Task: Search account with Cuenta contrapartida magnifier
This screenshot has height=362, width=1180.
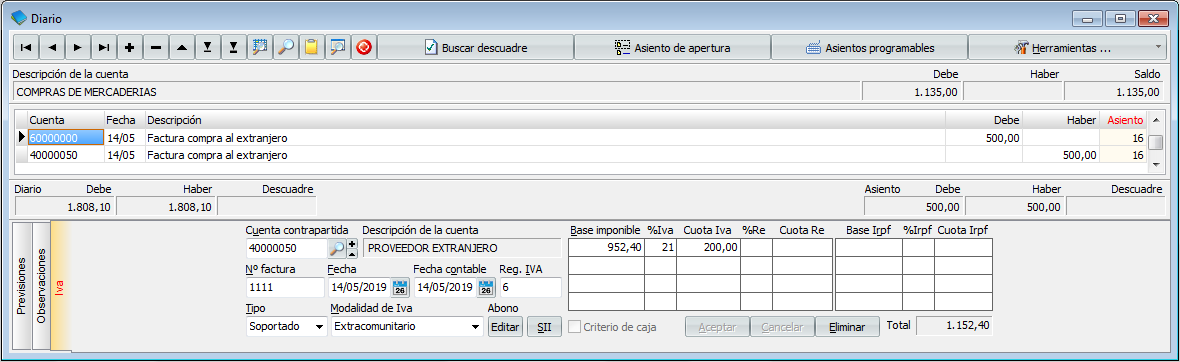Action: tap(337, 248)
